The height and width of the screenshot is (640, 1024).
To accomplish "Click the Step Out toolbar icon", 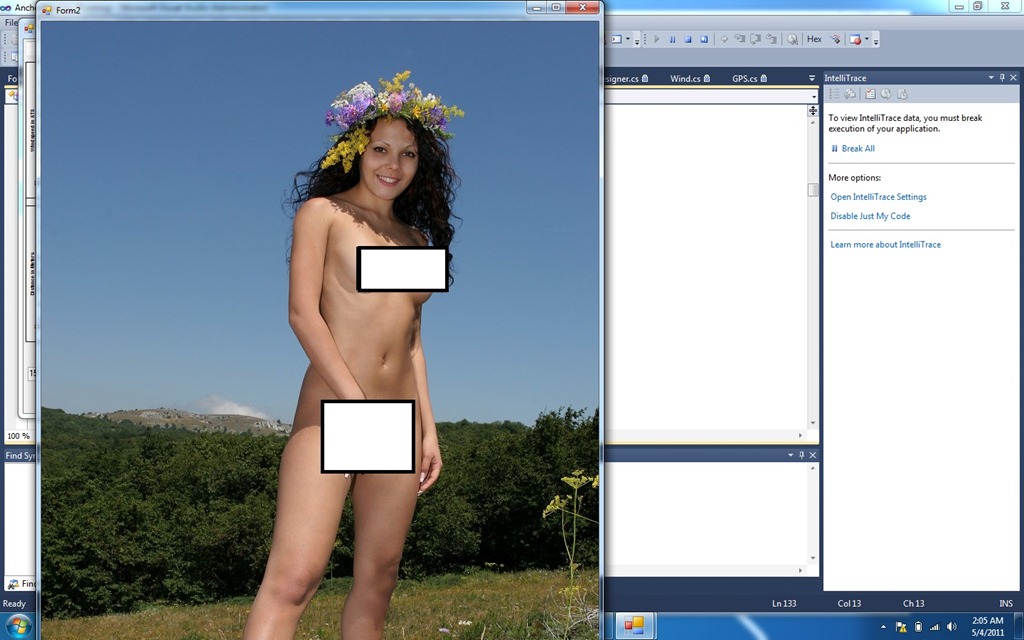I will [x=771, y=39].
